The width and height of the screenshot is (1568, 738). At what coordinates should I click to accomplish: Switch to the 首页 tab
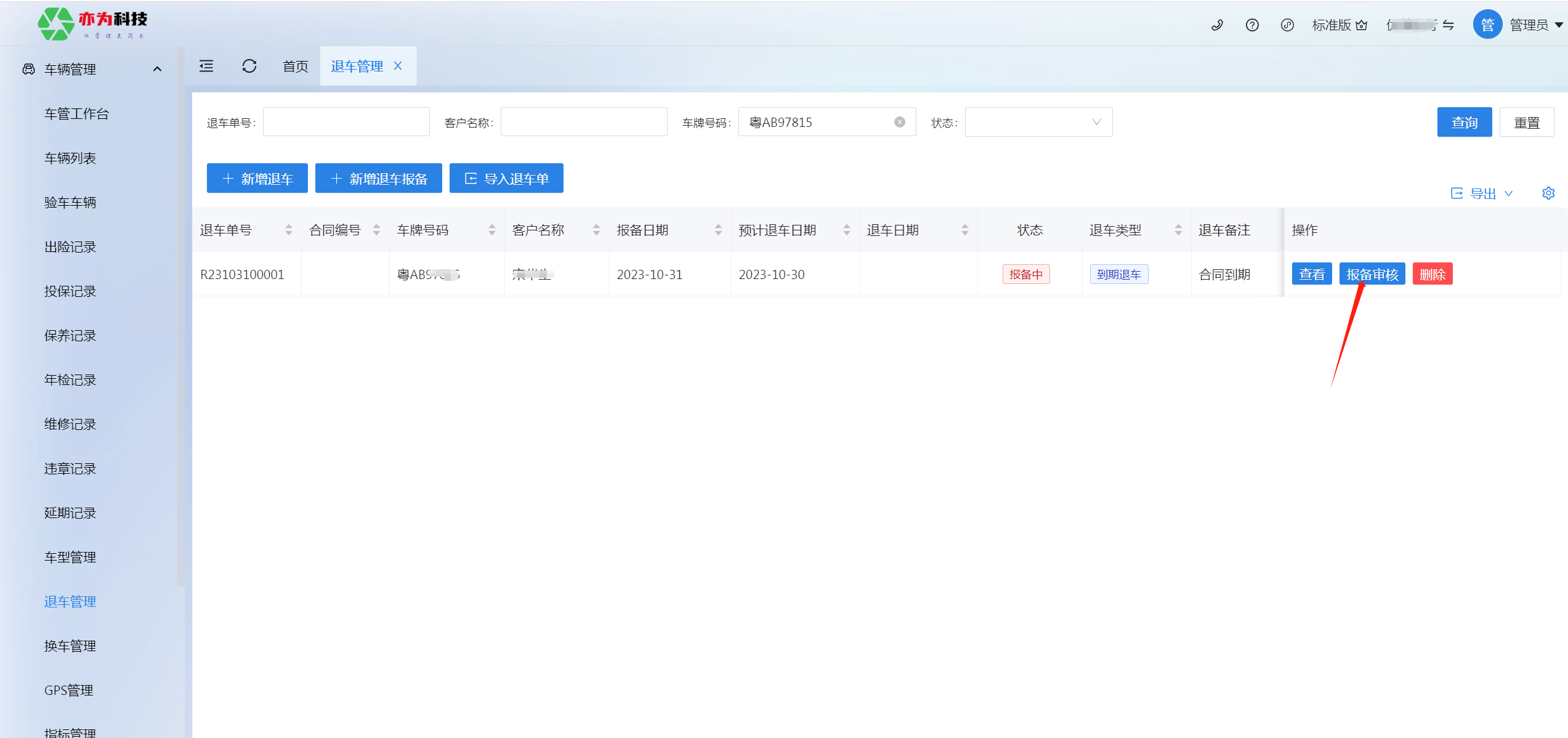point(296,66)
